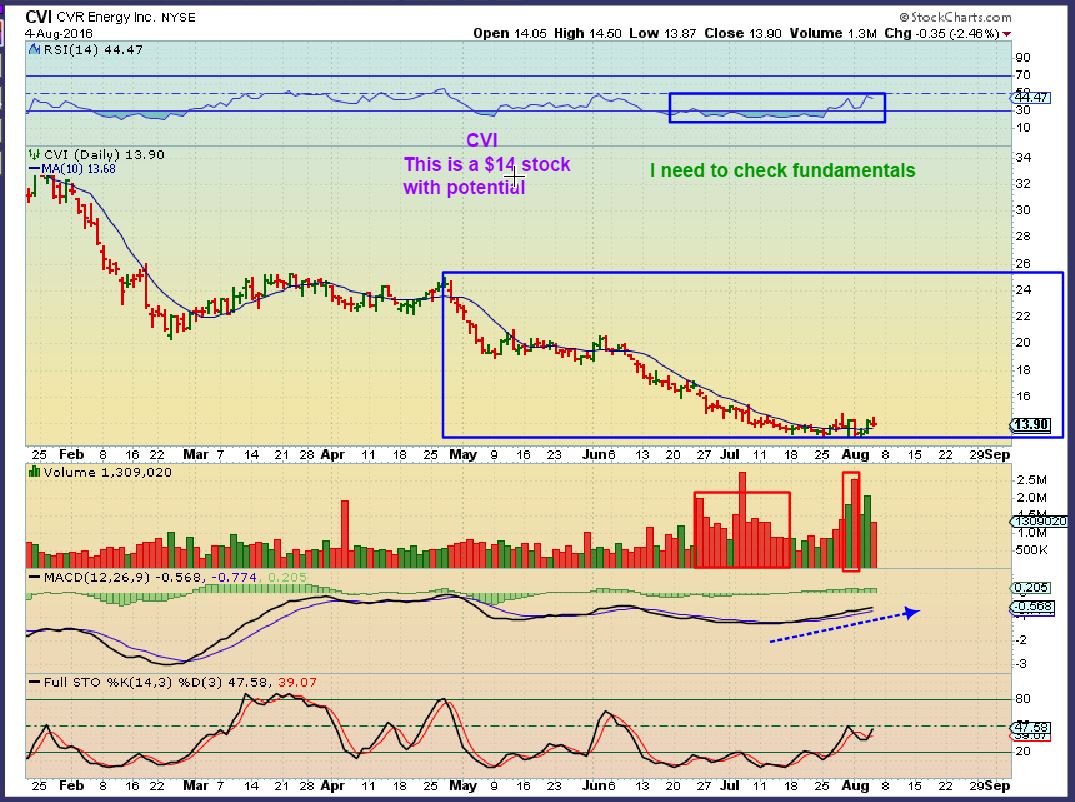Click the MA(10) legend line marker
This screenshot has width=1075, height=802.
coord(34,169)
